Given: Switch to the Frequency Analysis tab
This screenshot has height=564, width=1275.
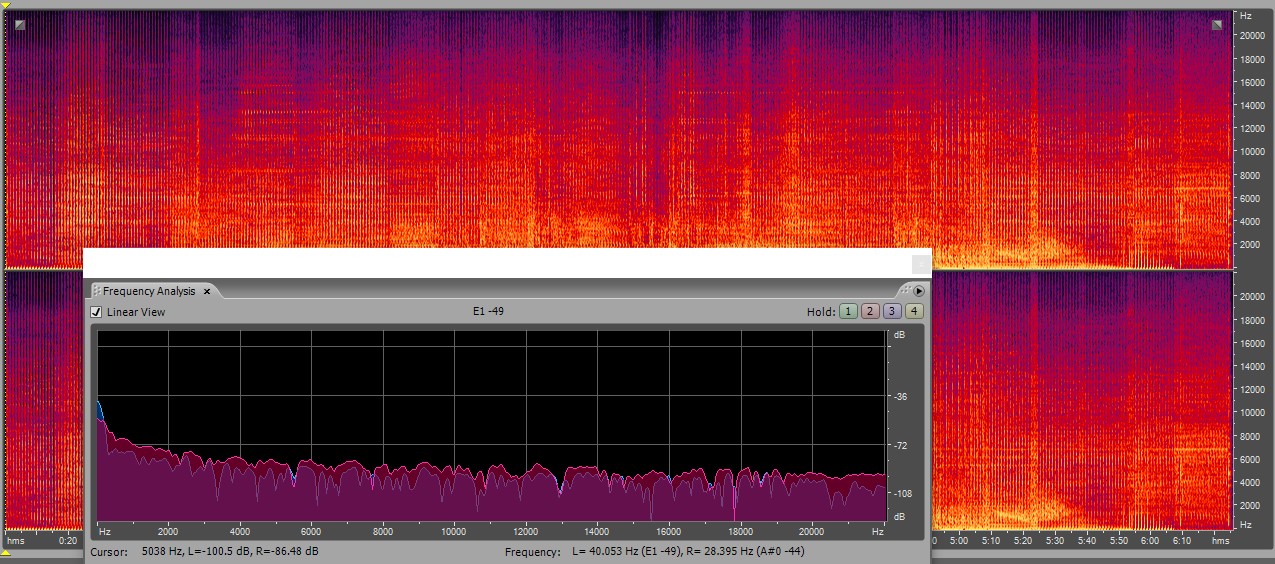Looking at the screenshot, I should [x=149, y=291].
